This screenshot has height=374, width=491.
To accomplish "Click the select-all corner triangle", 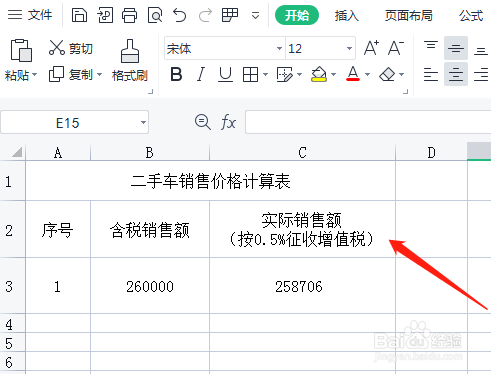I will pos(16,152).
